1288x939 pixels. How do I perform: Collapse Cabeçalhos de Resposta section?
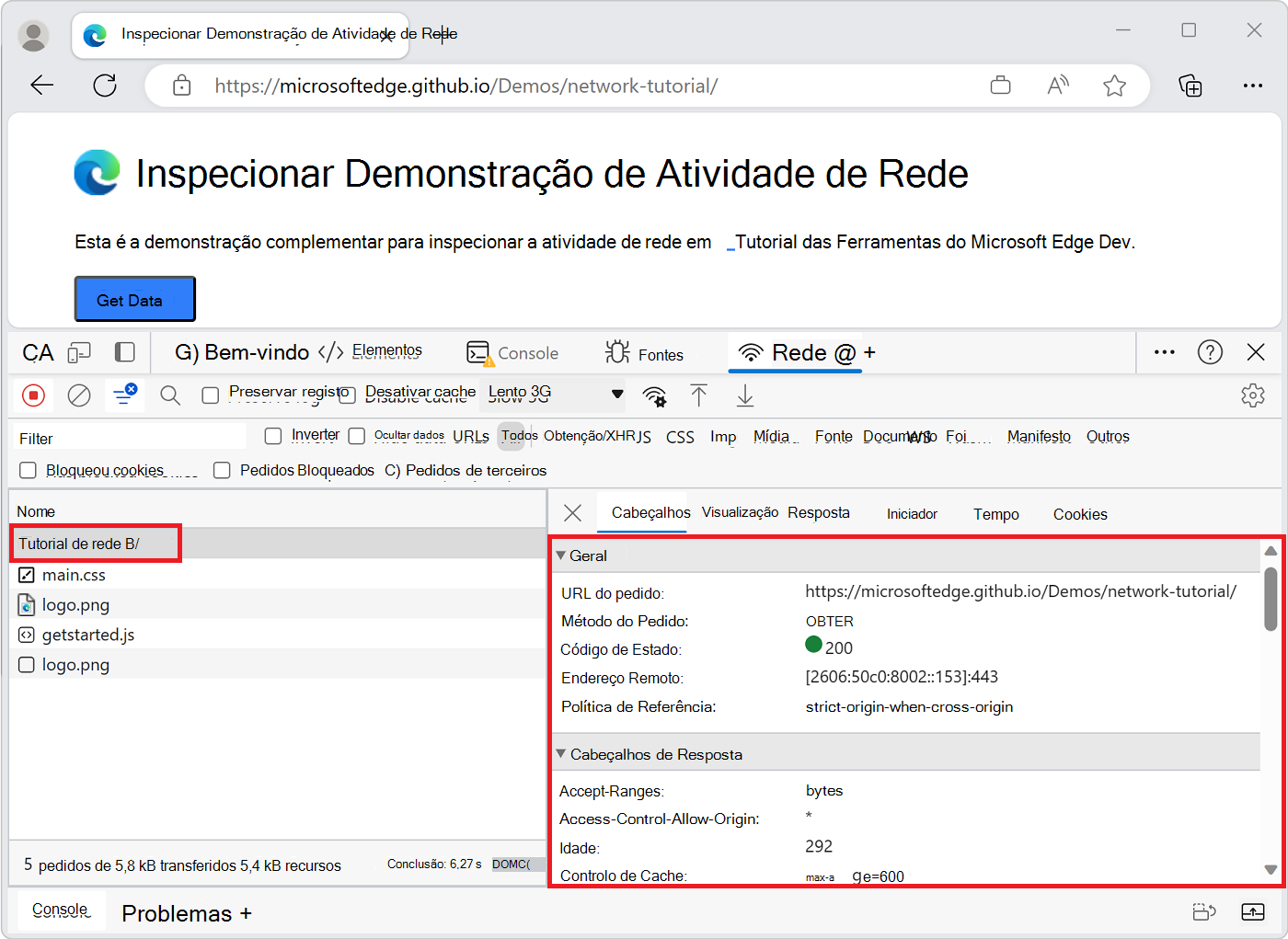(x=560, y=753)
